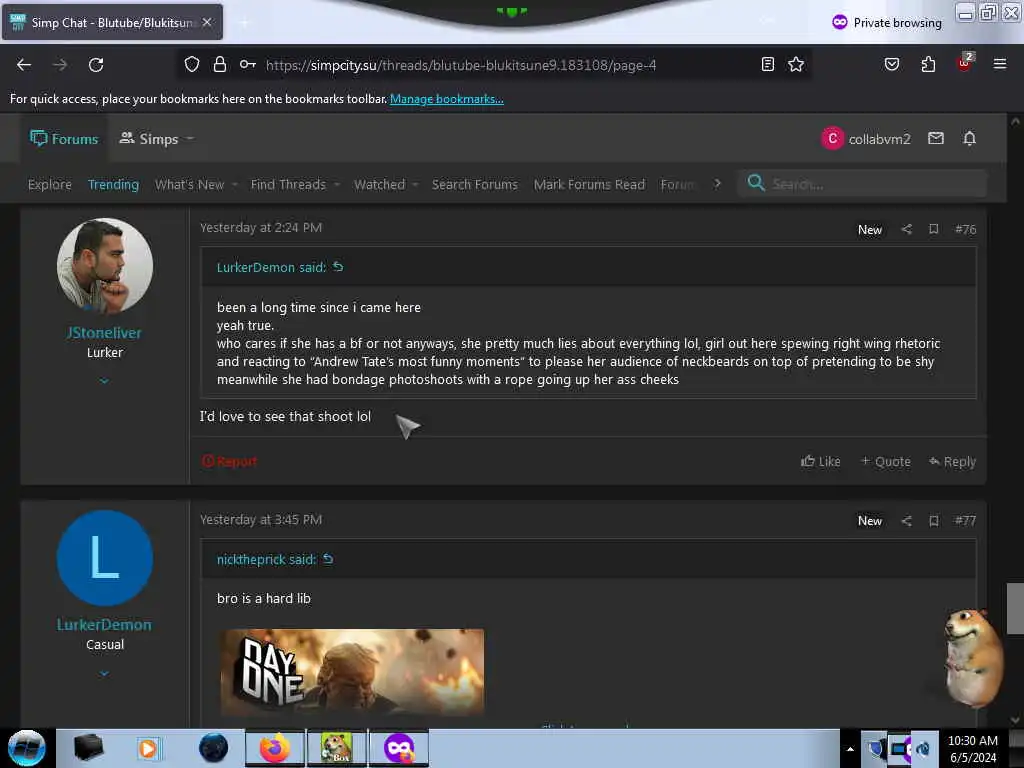
Task: Open the uBlock extension icon with badge
Action: [x=965, y=63]
